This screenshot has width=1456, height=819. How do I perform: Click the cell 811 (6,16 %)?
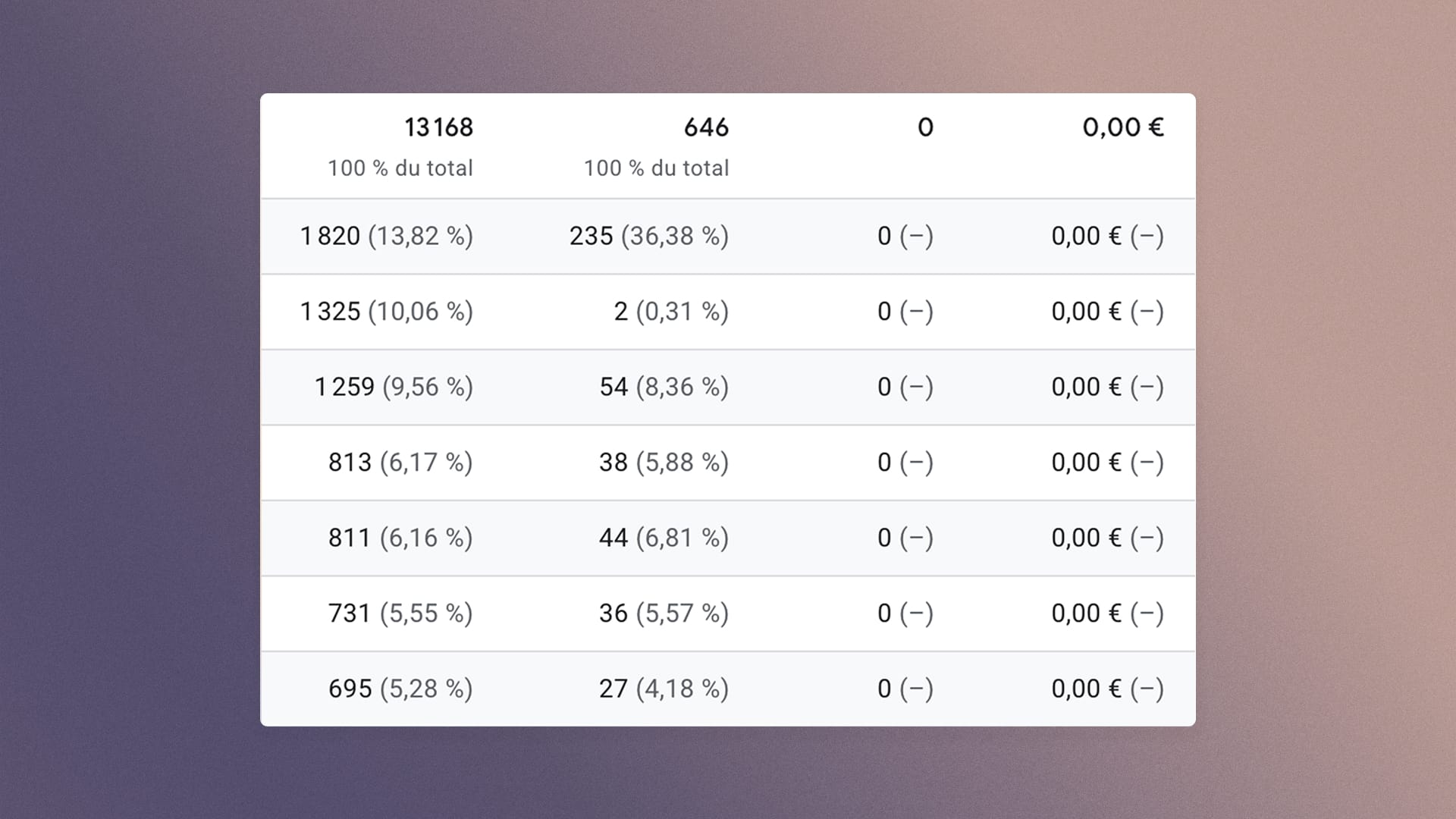400,538
